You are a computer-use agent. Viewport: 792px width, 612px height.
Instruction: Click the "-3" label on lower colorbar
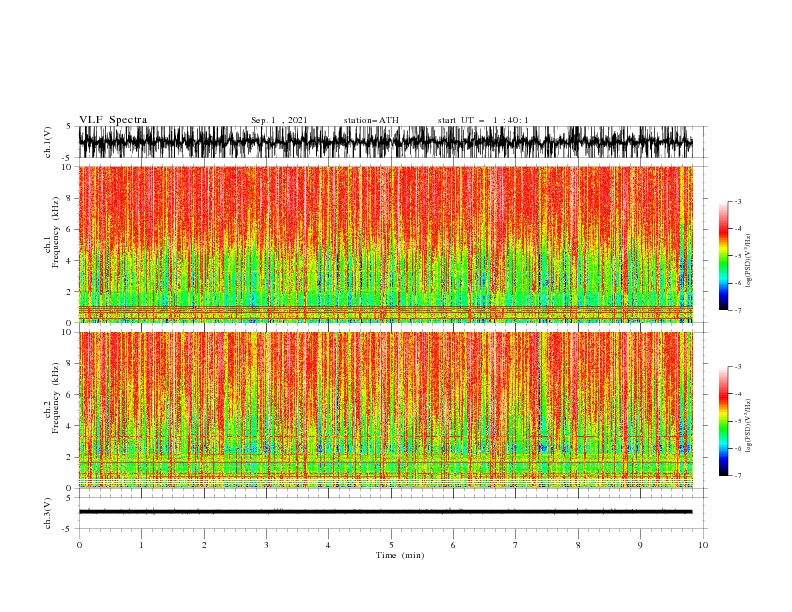pyautogui.click(x=738, y=367)
